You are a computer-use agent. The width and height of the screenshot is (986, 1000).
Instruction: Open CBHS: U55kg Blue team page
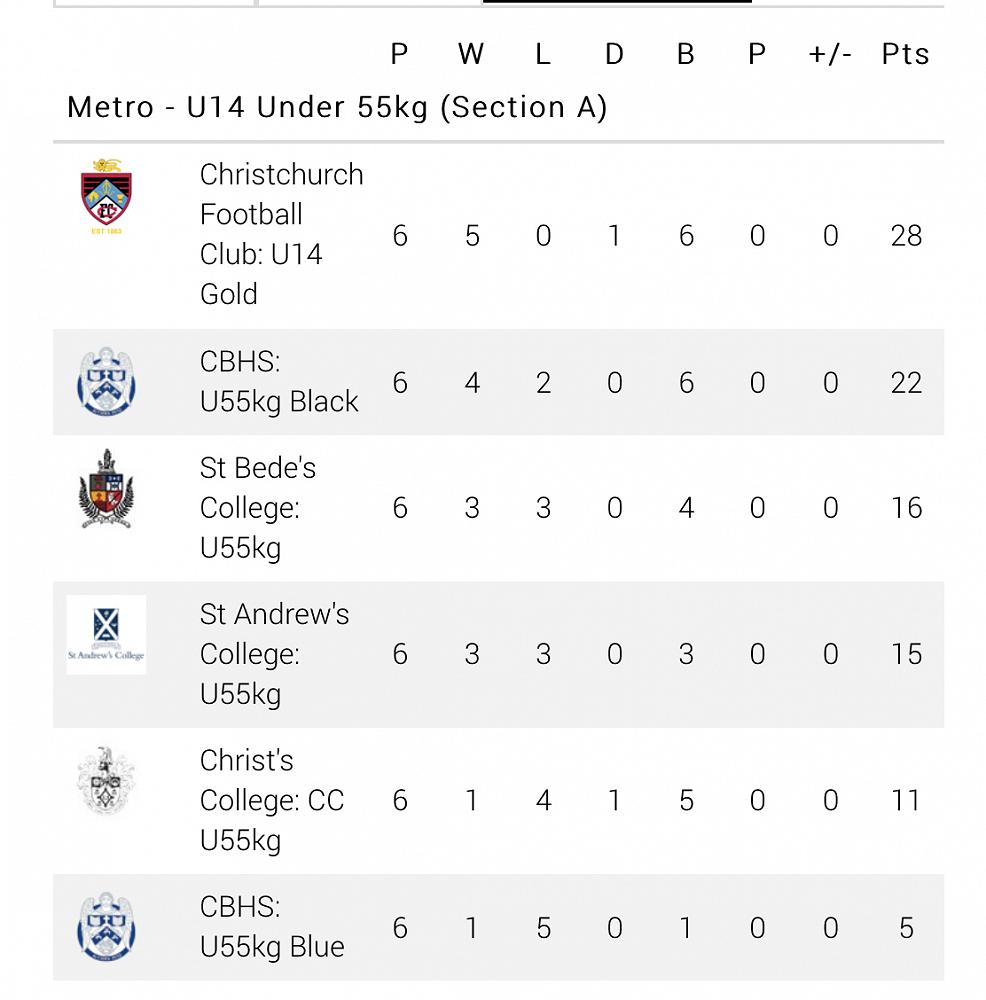(271, 927)
